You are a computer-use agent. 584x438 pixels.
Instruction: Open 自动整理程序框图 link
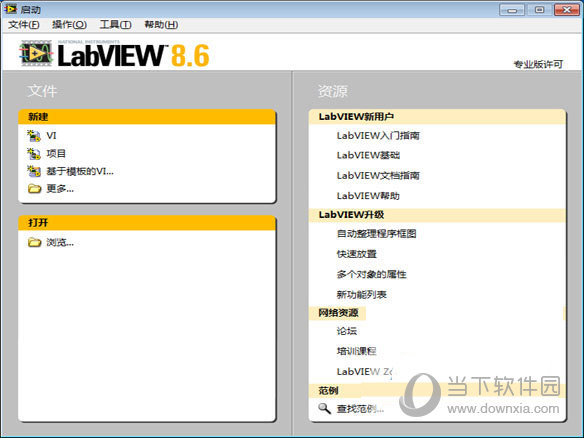tap(377, 234)
